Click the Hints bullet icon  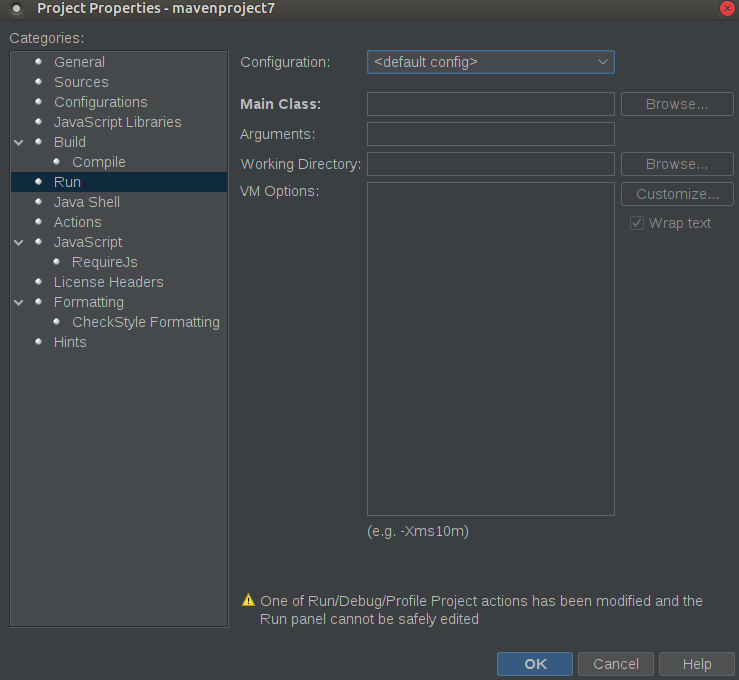[39, 341]
